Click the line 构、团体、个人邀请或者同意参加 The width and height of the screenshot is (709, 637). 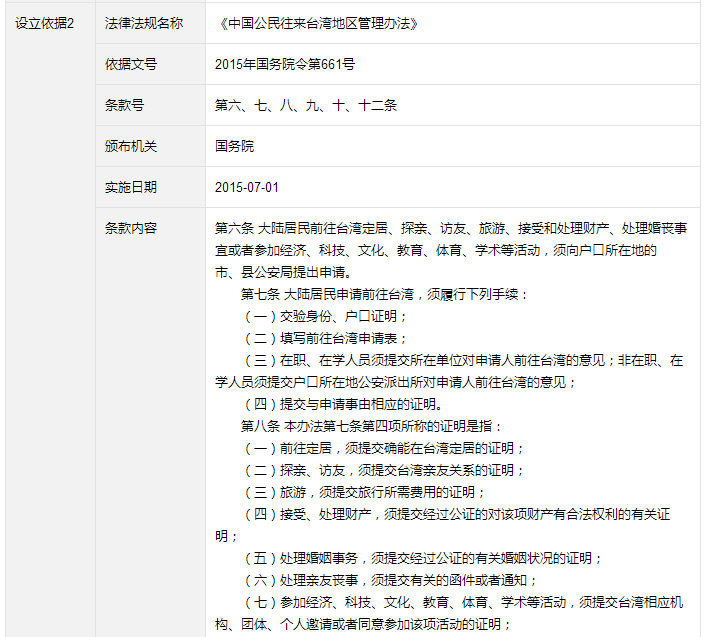point(363,624)
